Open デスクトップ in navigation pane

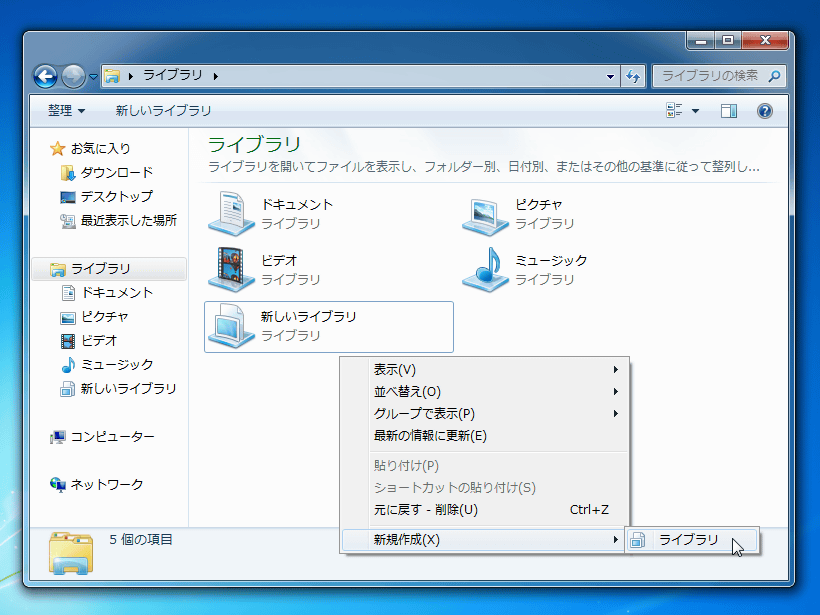(106, 197)
